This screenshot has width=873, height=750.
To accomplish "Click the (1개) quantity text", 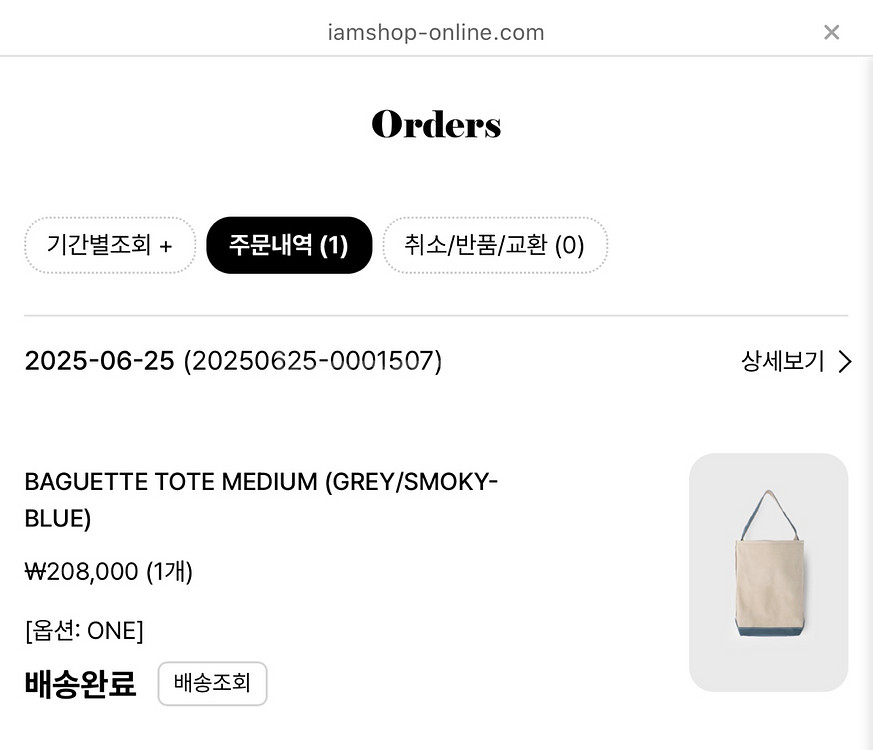I will click(x=169, y=572).
